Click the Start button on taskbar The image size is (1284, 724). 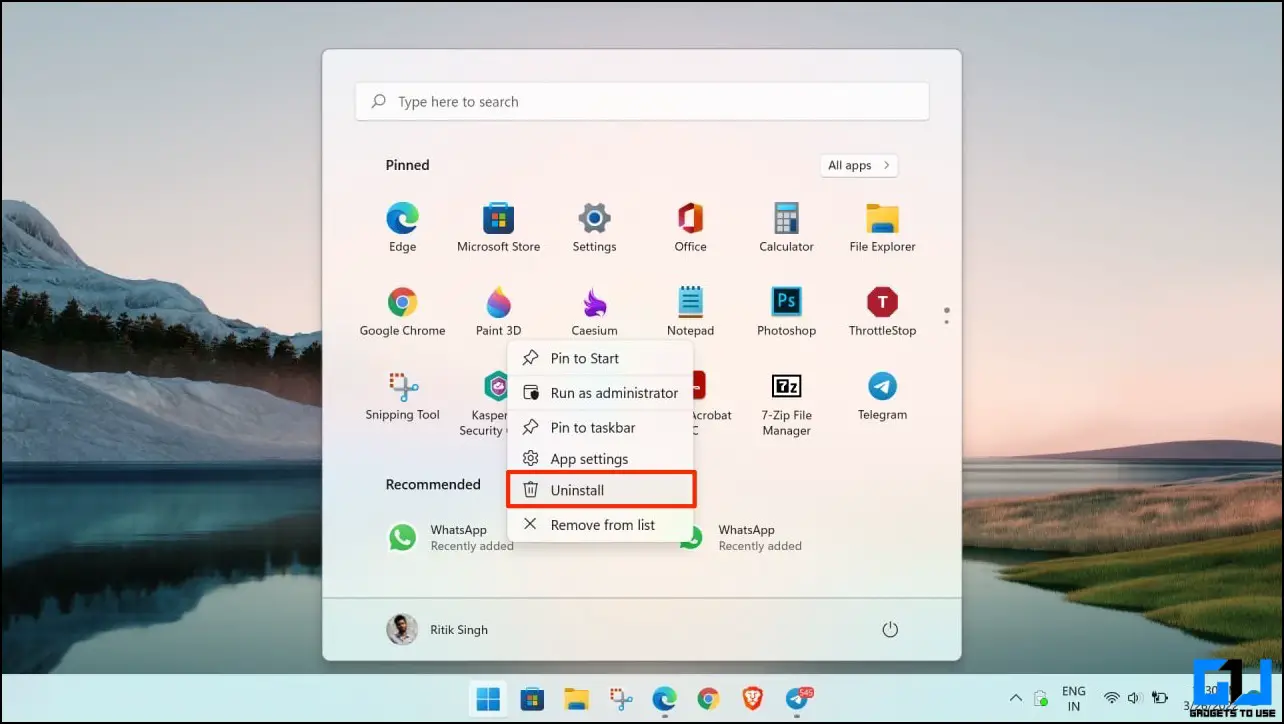click(488, 699)
